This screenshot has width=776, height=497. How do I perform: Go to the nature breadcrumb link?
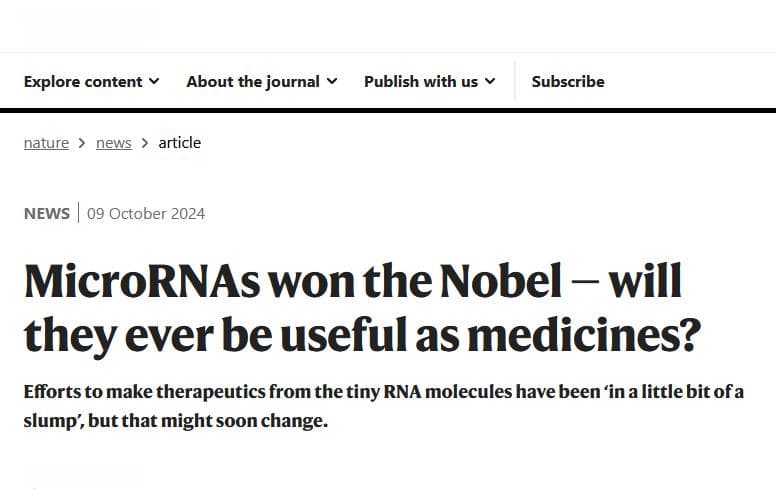pyautogui.click(x=47, y=143)
